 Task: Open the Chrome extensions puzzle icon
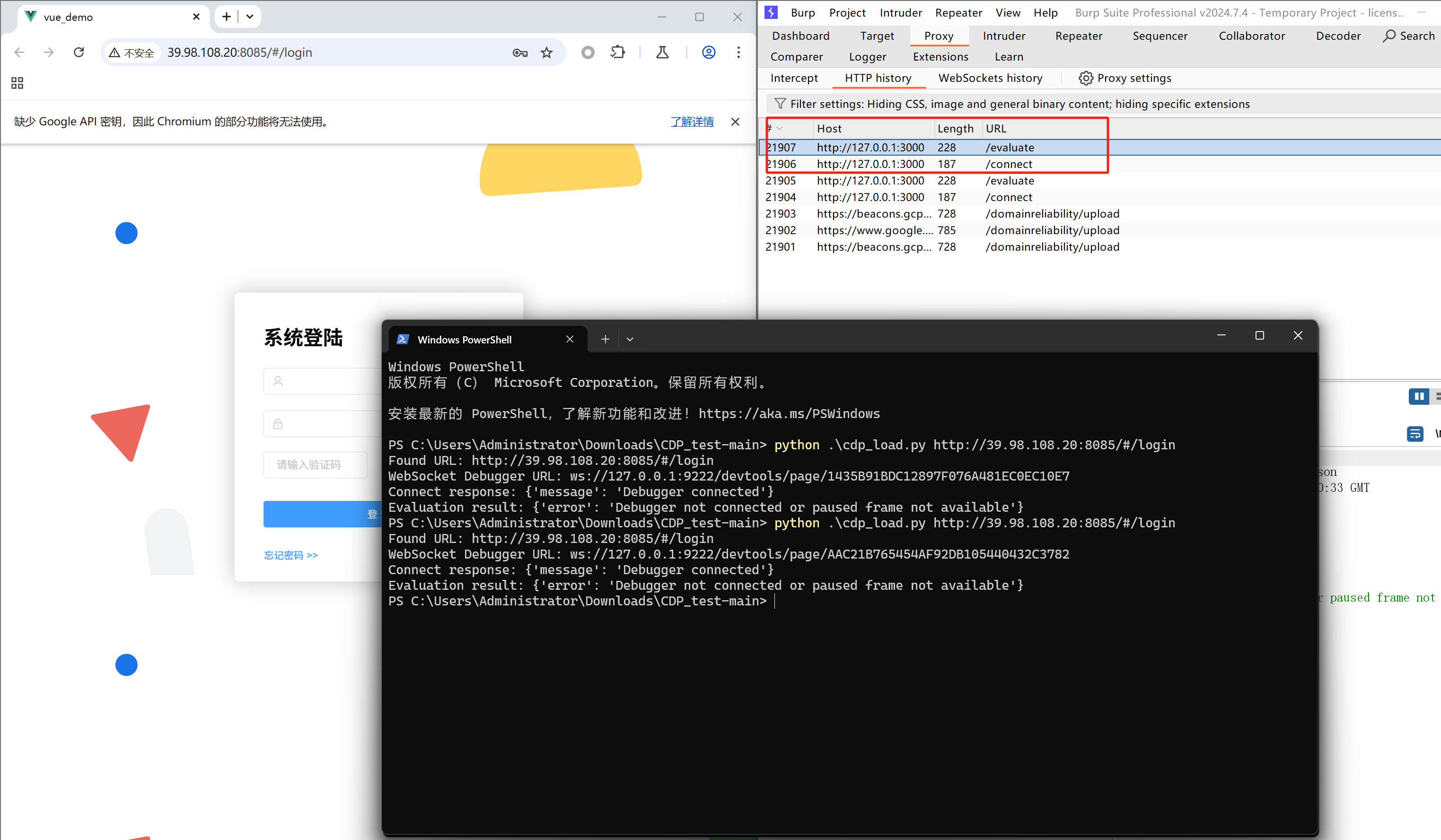(x=617, y=52)
